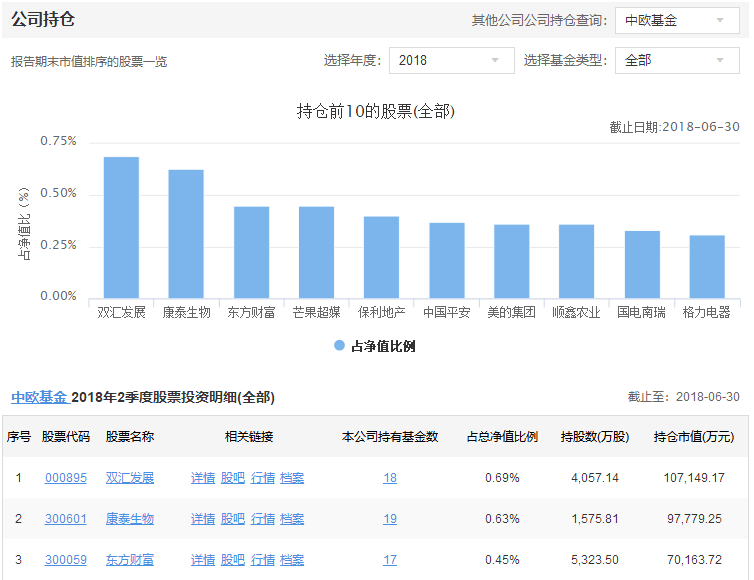754x580 pixels.
Task: Click the chart title 持仓前10的股票(全部)
Action: click(376, 111)
